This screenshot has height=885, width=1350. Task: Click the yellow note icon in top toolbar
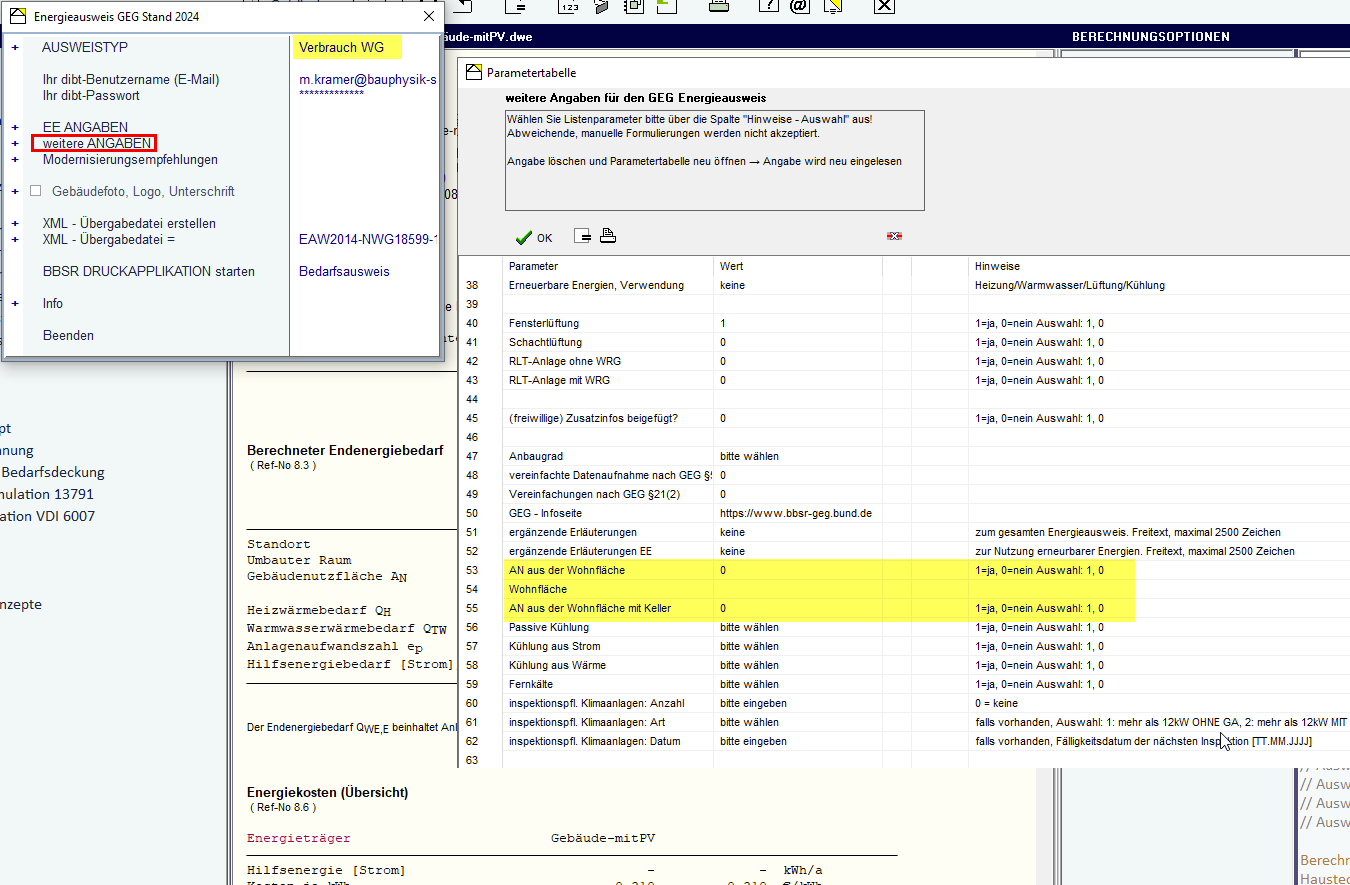click(832, 7)
